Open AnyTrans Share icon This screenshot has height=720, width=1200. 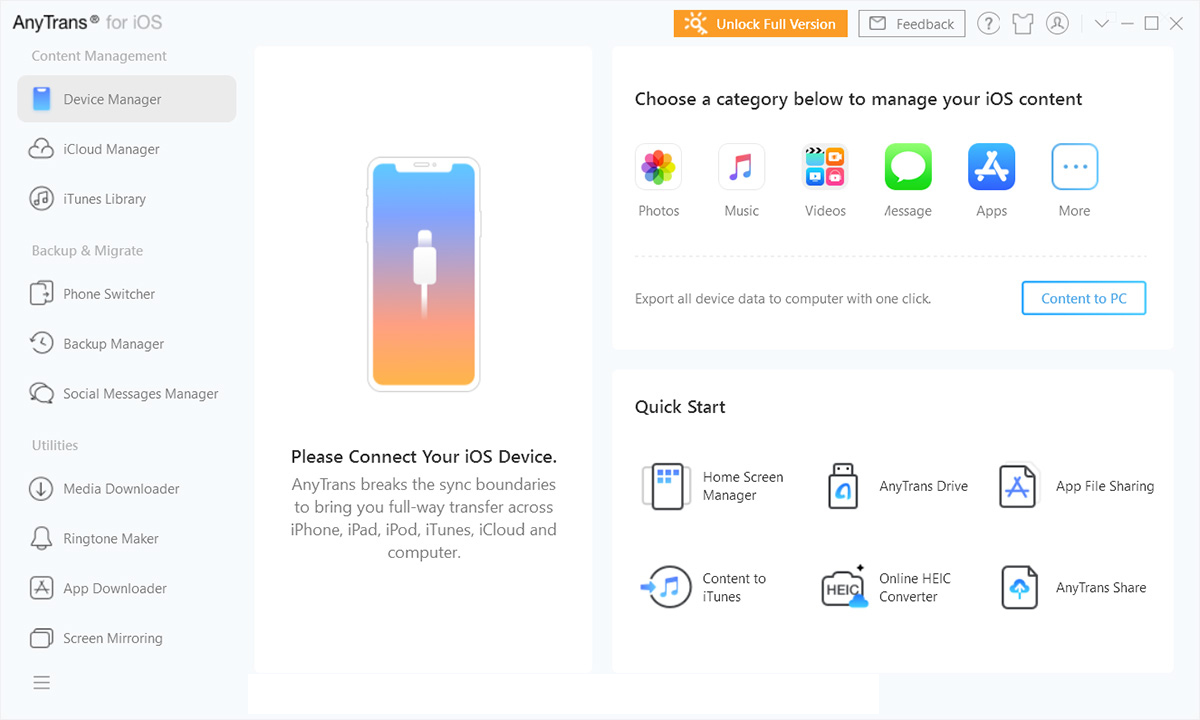pos(1019,587)
